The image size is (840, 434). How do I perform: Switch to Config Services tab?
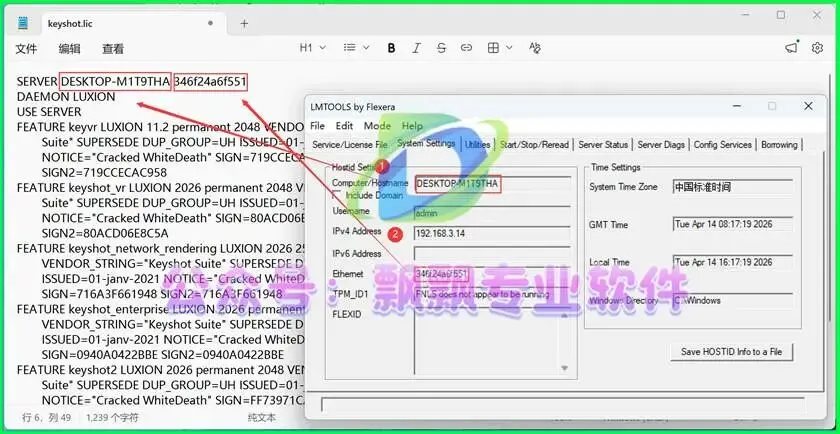(x=723, y=145)
